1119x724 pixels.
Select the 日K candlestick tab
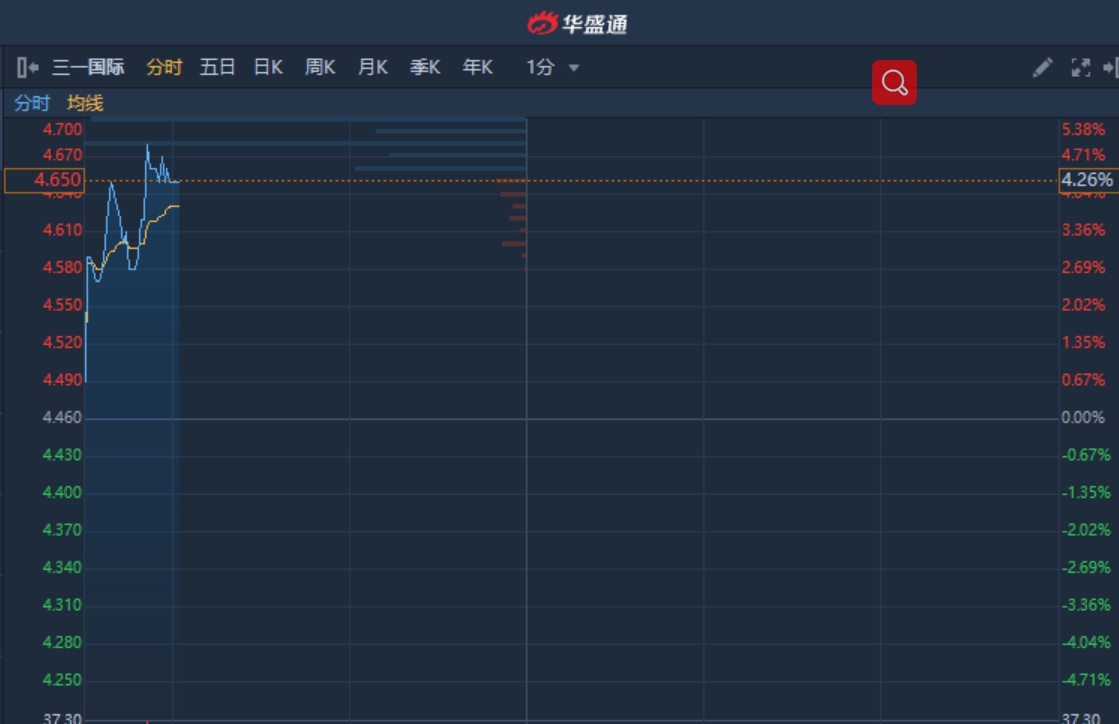268,68
